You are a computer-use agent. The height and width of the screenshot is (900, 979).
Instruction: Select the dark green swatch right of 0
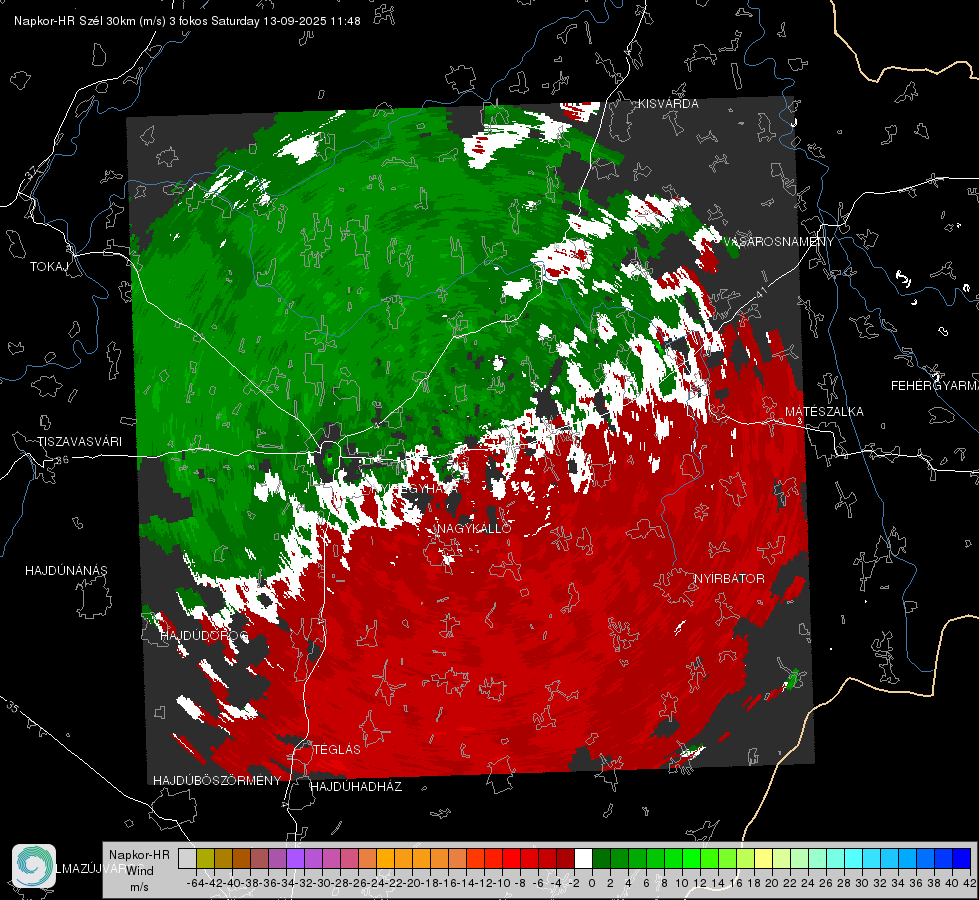click(601, 859)
